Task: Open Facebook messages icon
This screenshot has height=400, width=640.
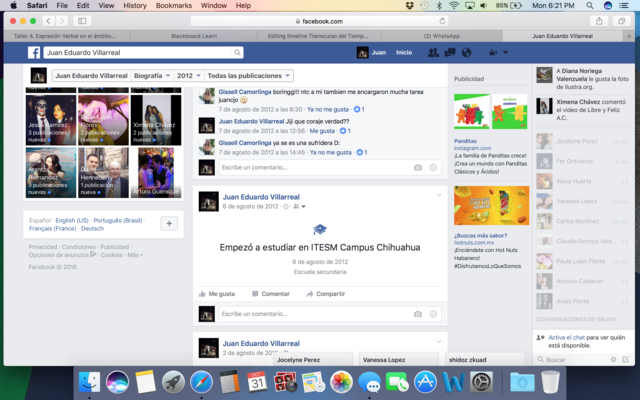Action: click(450, 52)
